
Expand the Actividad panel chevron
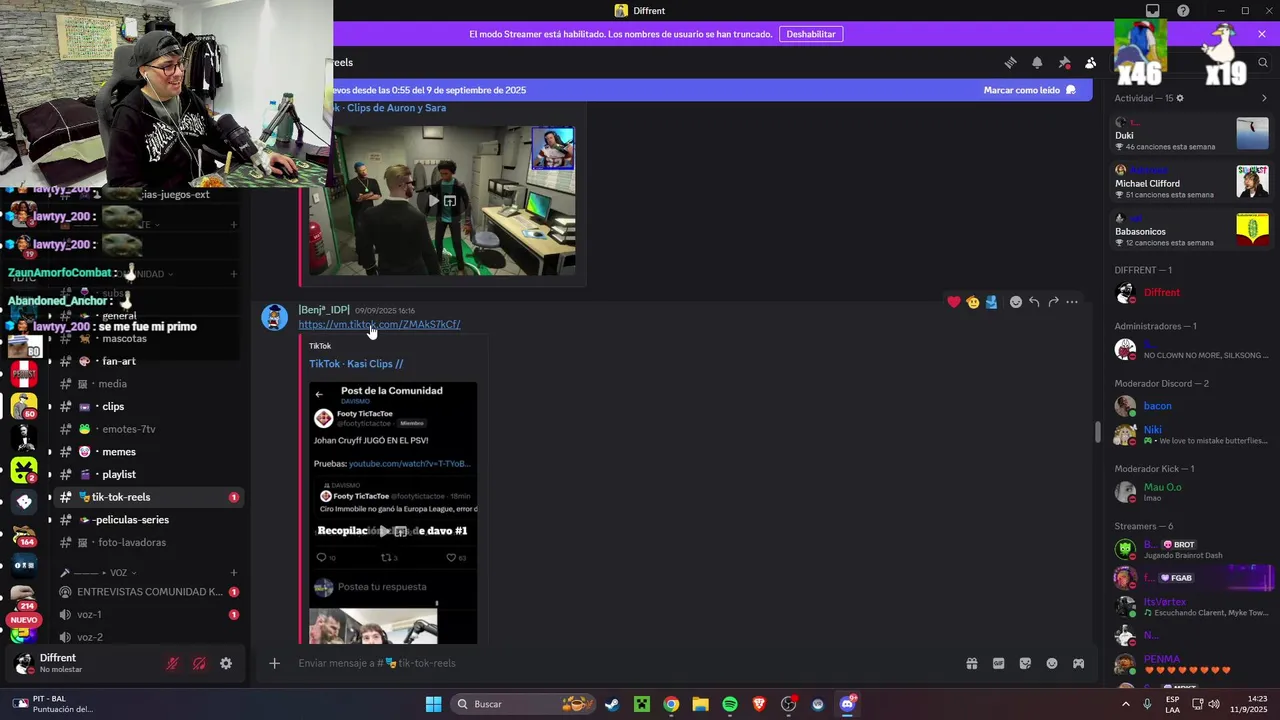[1264, 98]
